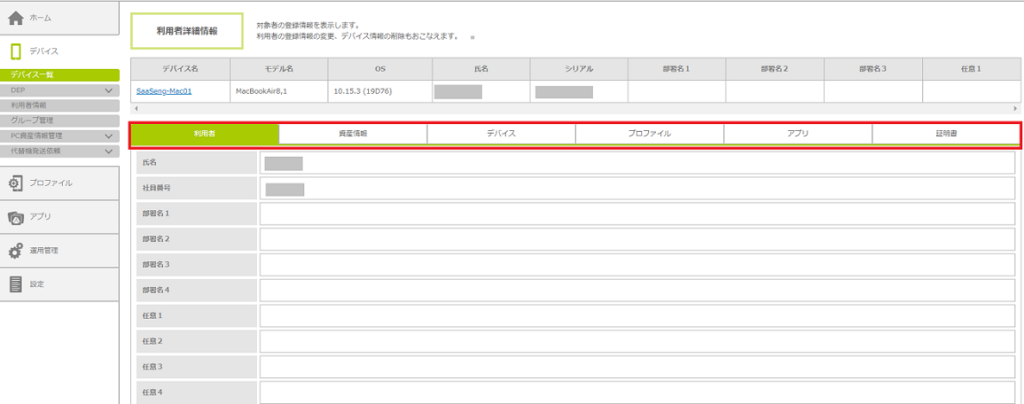Switch to the プロファイル tab
This screenshot has height=404, width=1024.
pyautogui.click(x=649, y=133)
